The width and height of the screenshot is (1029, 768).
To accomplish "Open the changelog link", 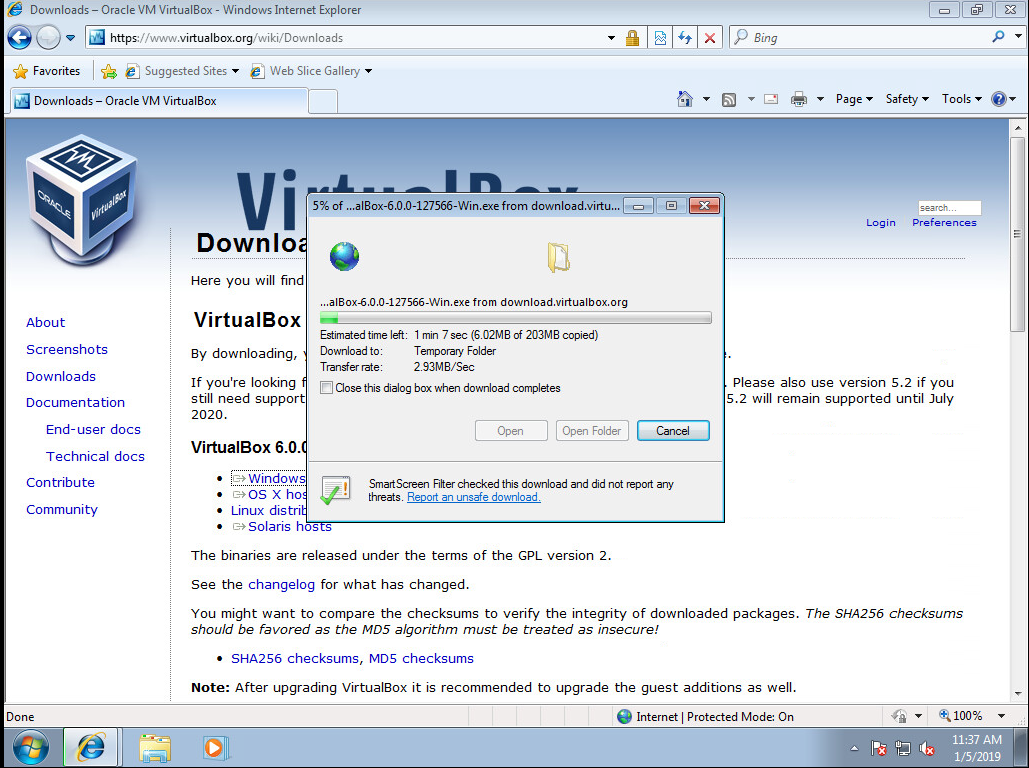I will tap(282, 584).
